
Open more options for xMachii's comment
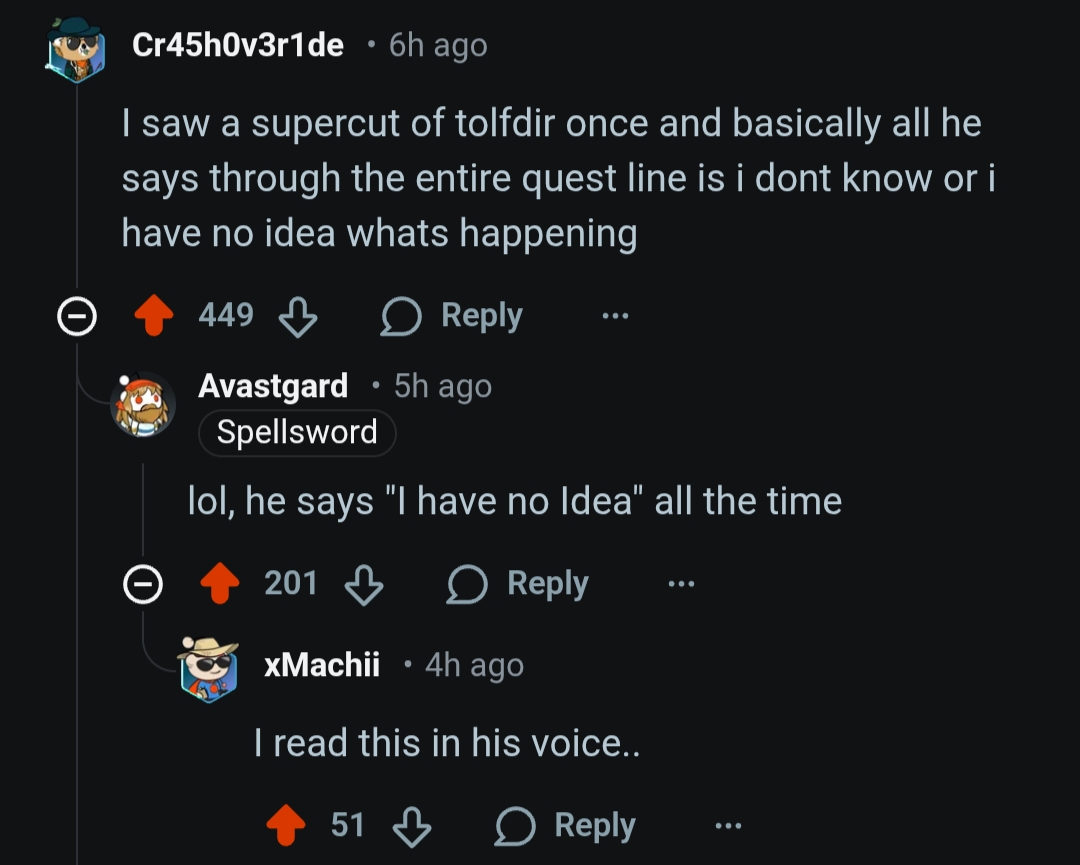pyautogui.click(x=728, y=826)
